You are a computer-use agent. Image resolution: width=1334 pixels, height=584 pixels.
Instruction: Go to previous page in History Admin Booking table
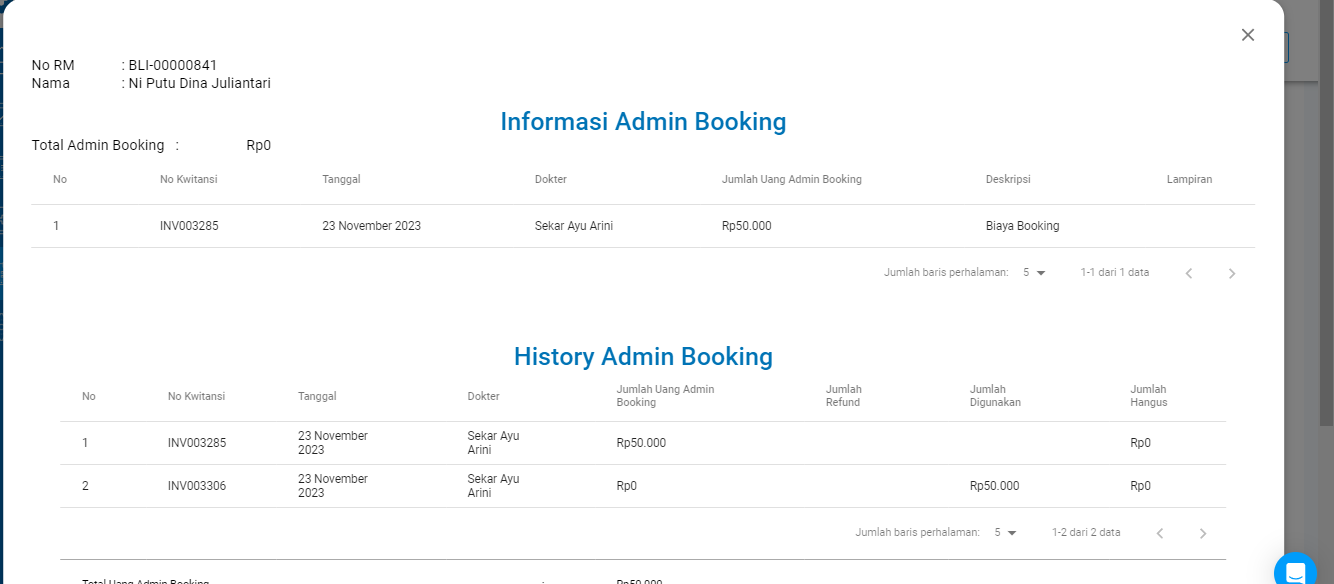coord(1160,533)
